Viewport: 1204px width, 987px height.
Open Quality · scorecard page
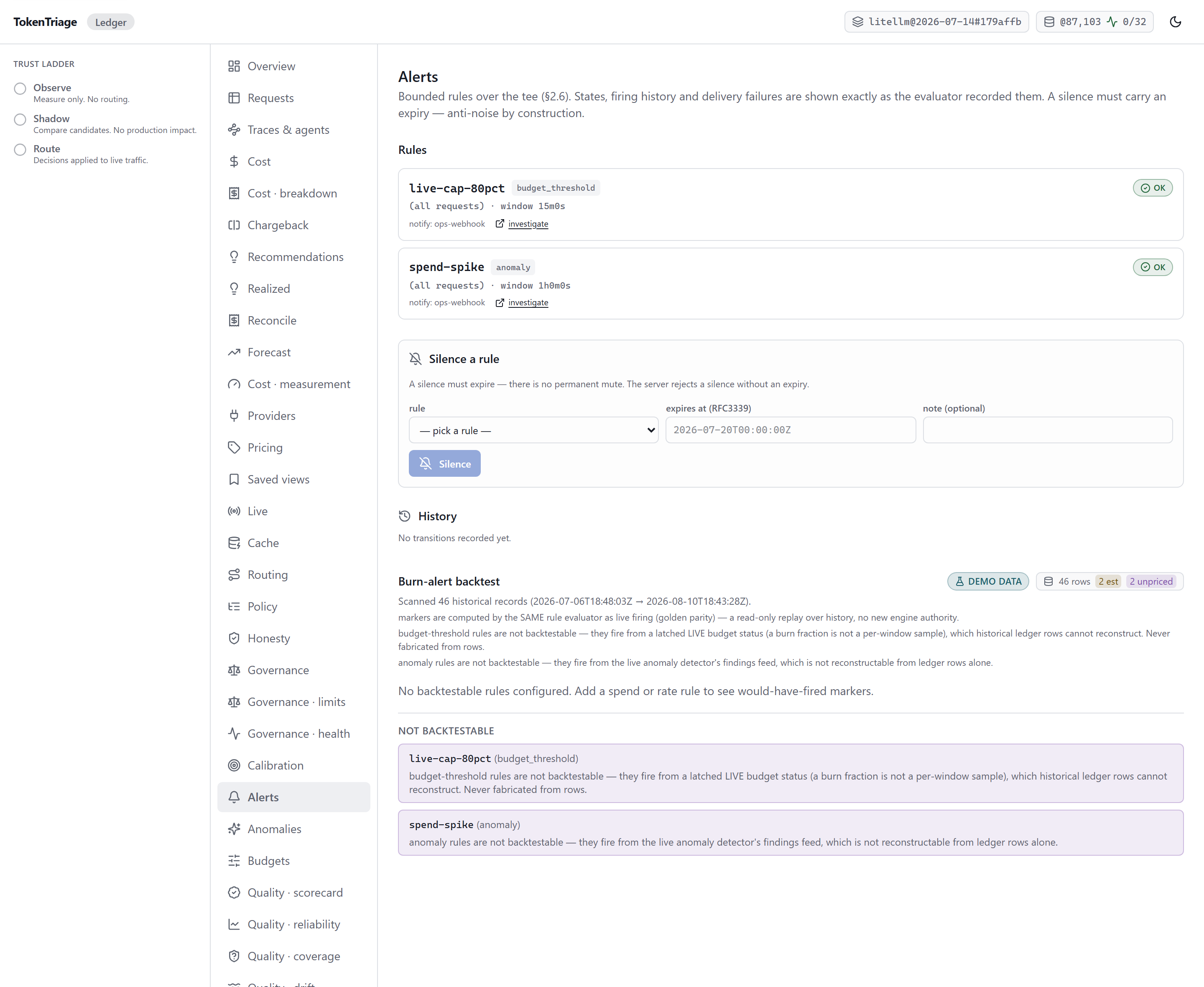(294, 892)
